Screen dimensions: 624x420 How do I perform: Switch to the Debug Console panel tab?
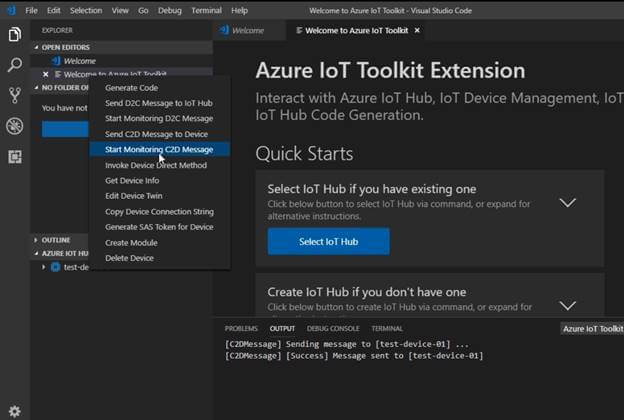(x=333, y=328)
